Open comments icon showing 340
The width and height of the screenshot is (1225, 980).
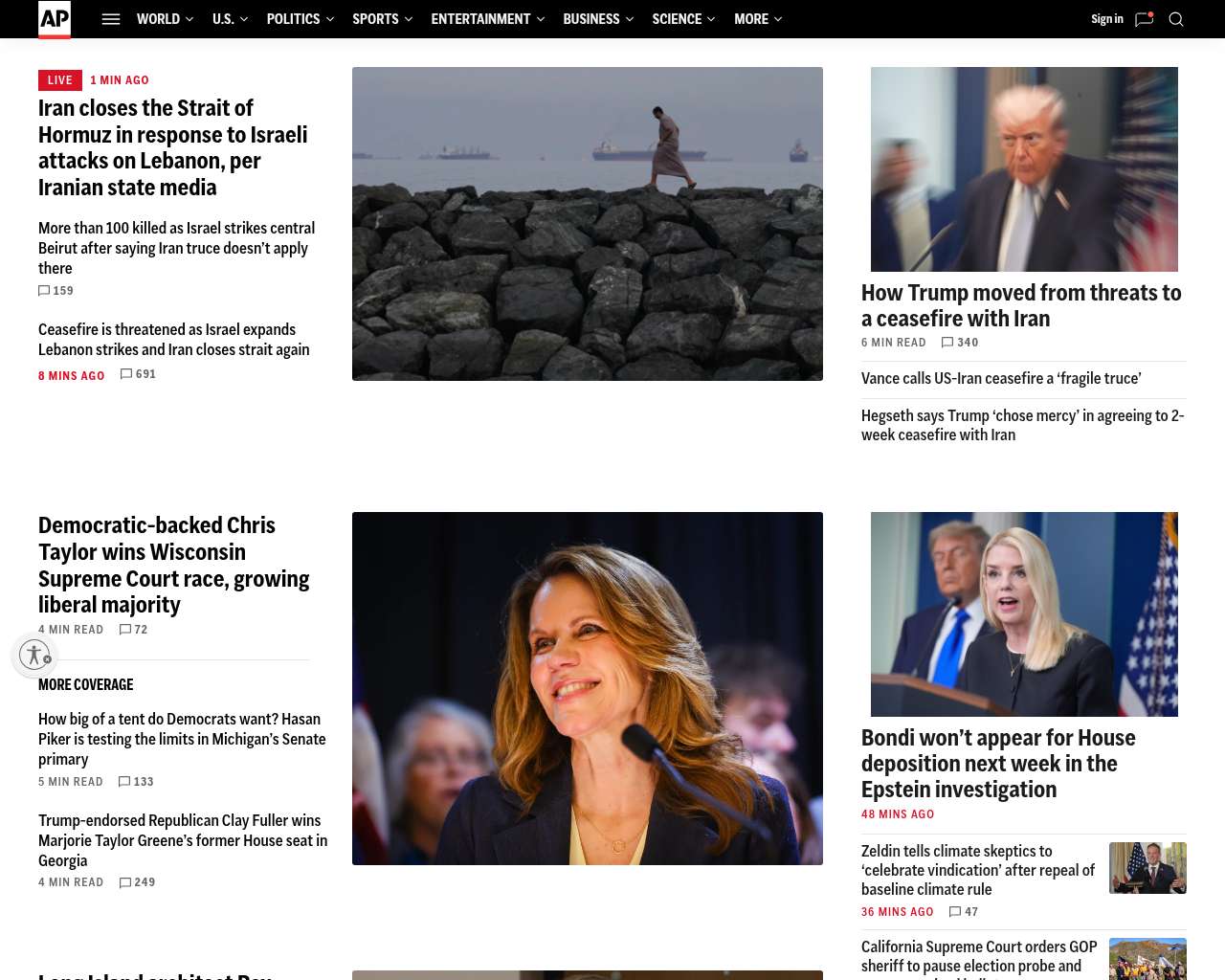tap(947, 343)
